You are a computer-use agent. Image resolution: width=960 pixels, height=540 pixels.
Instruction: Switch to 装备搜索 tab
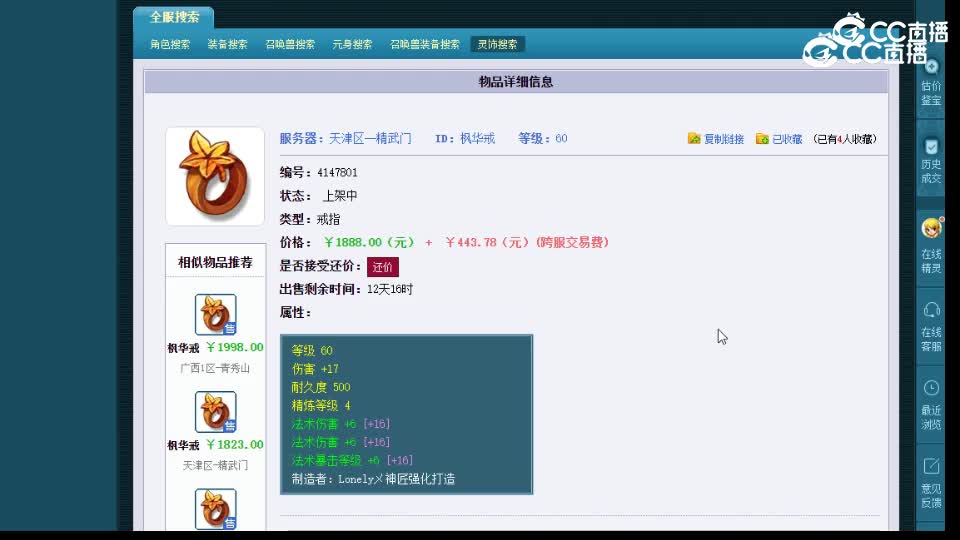point(227,44)
